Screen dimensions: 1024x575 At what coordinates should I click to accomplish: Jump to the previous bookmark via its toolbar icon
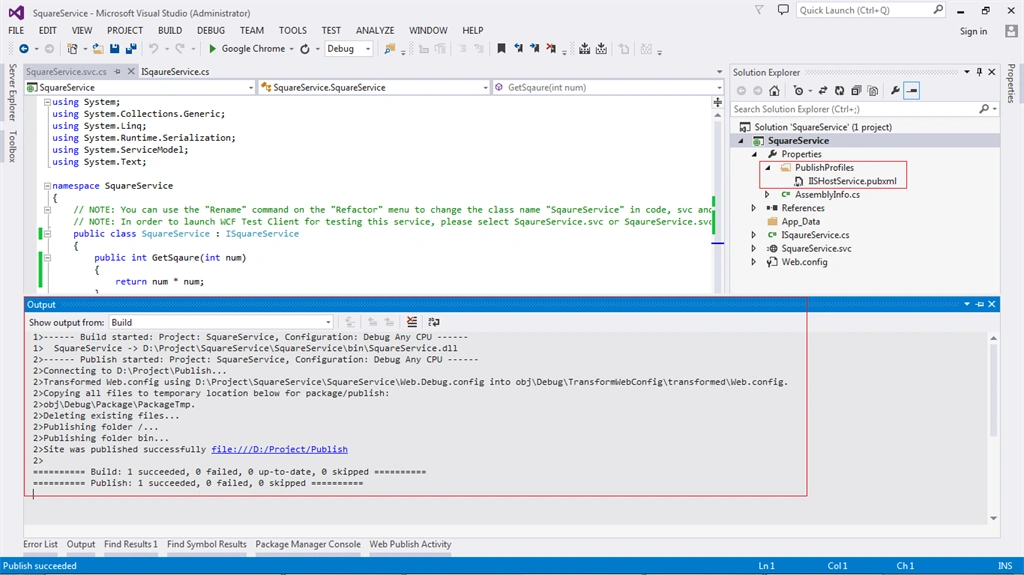[519, 49]
